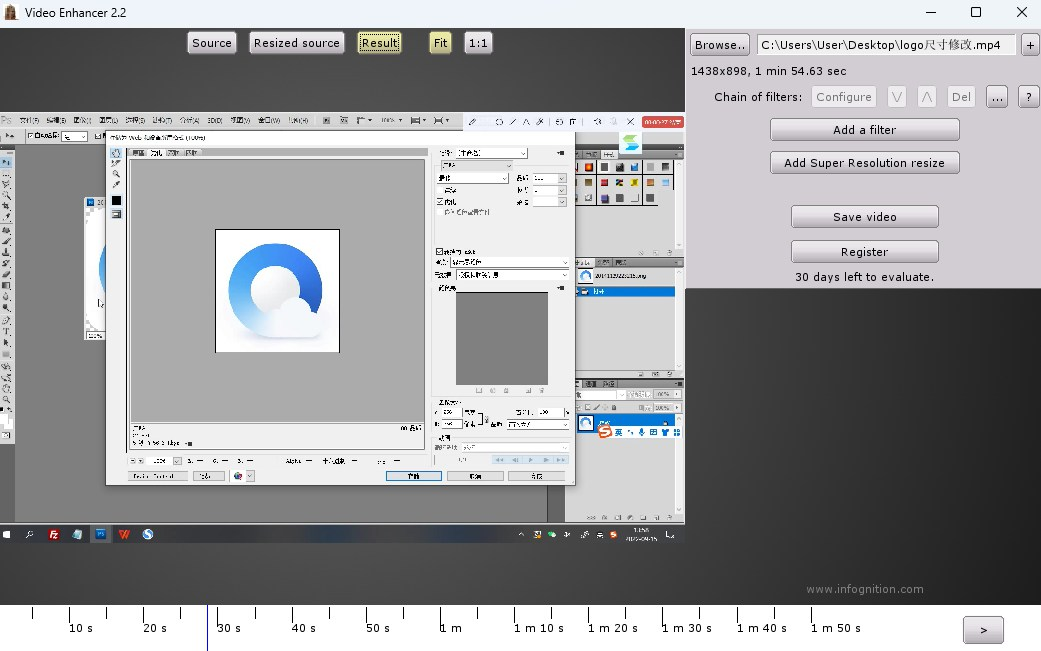This screenshot has height=651, width=1041.
Task: Open the Register dialog
Action: [864, 252]
